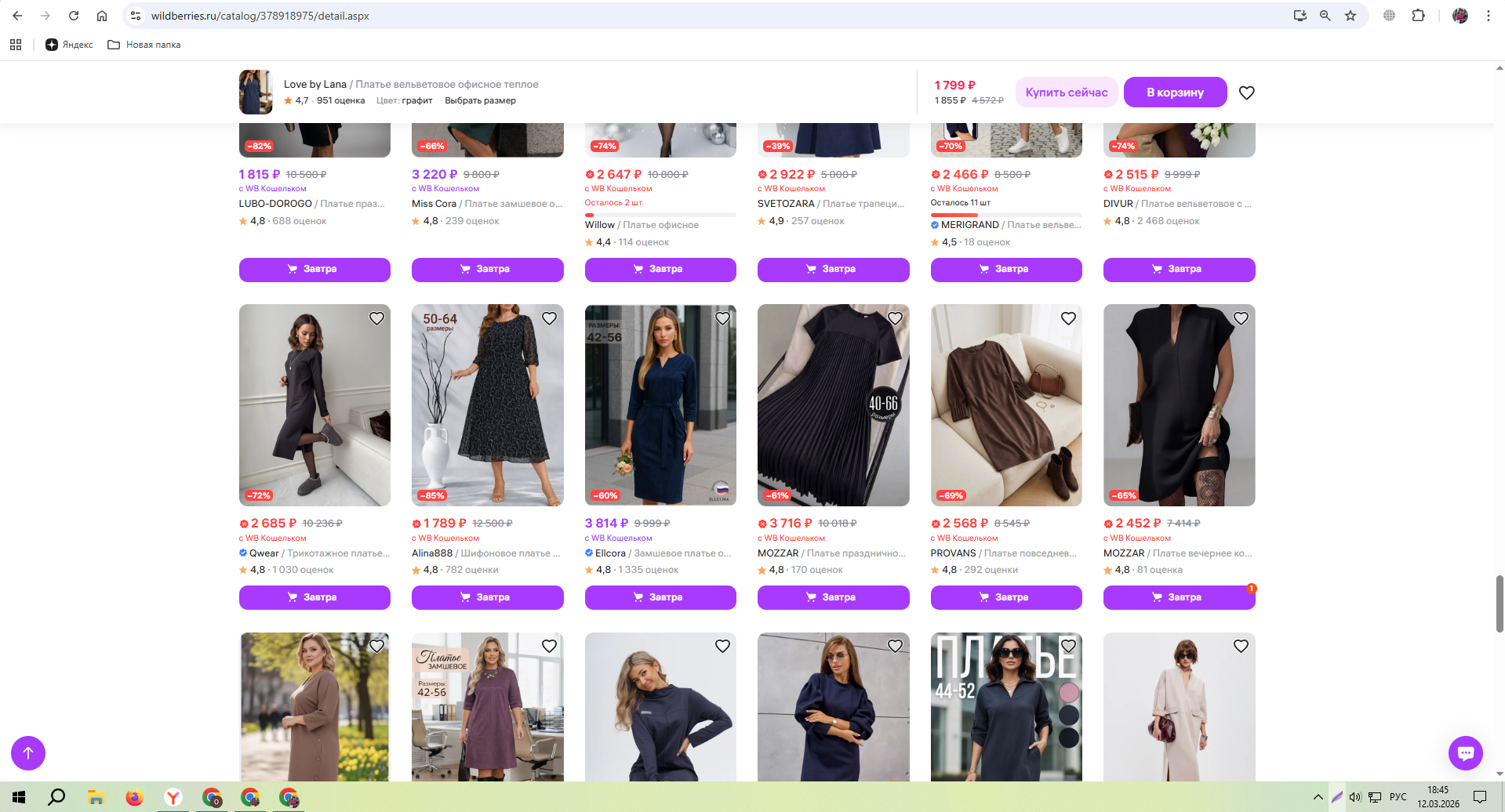Favorite the Alina888 chiffon dress card
Screen dimensions: 1505x812
[549, 318]
